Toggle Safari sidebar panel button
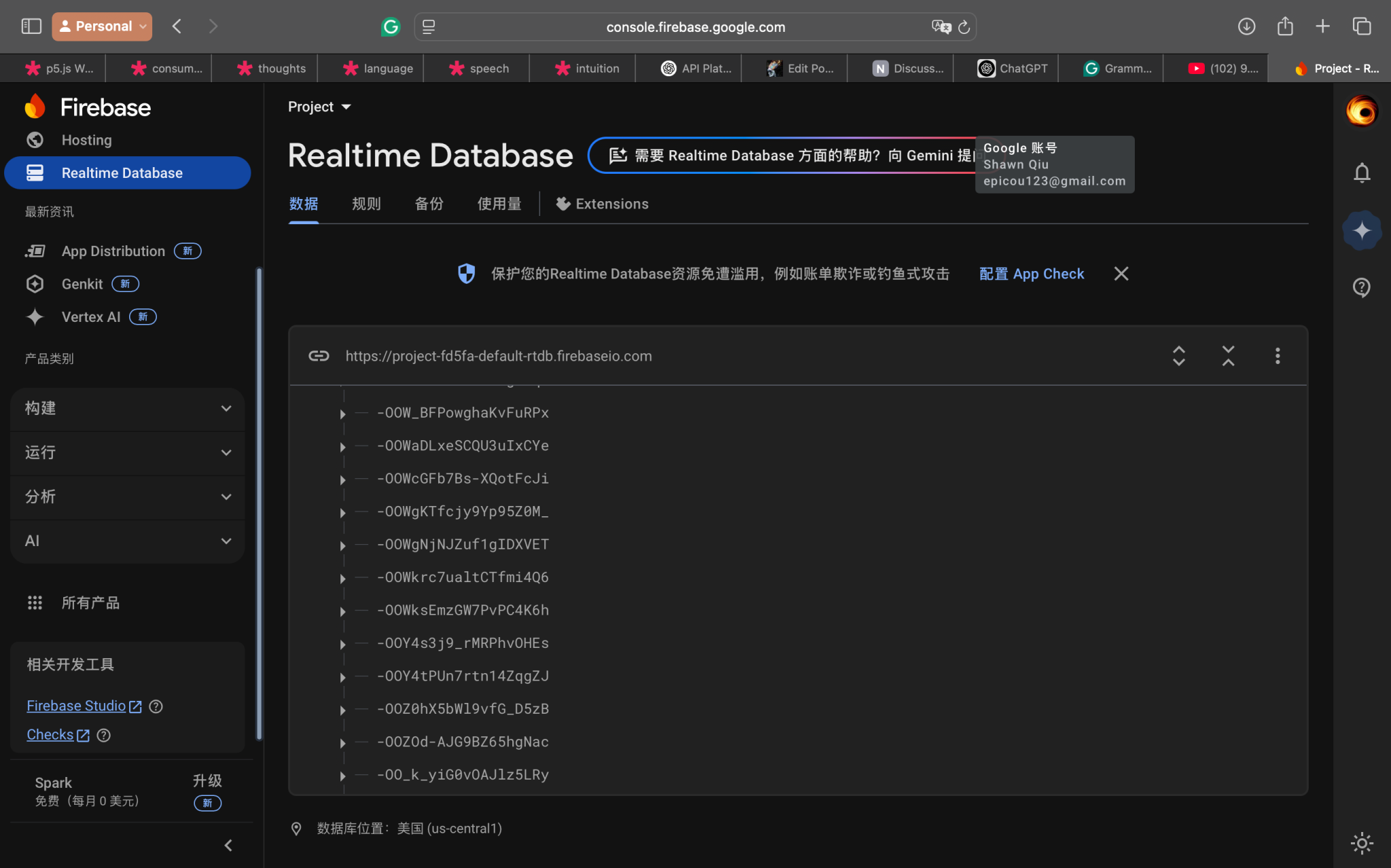1391x868 pixels. 31,26
